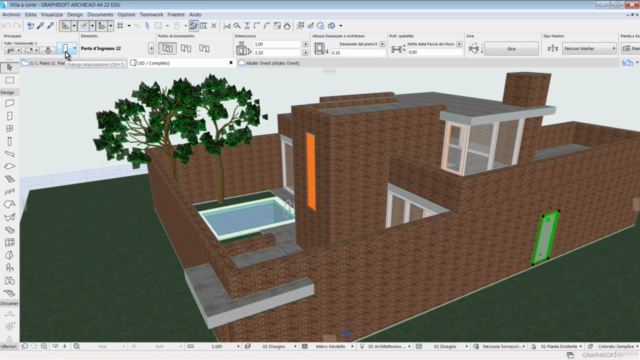
Task: Select the first insertion point option
Action: pyautogui.click(x=167, y=49)
